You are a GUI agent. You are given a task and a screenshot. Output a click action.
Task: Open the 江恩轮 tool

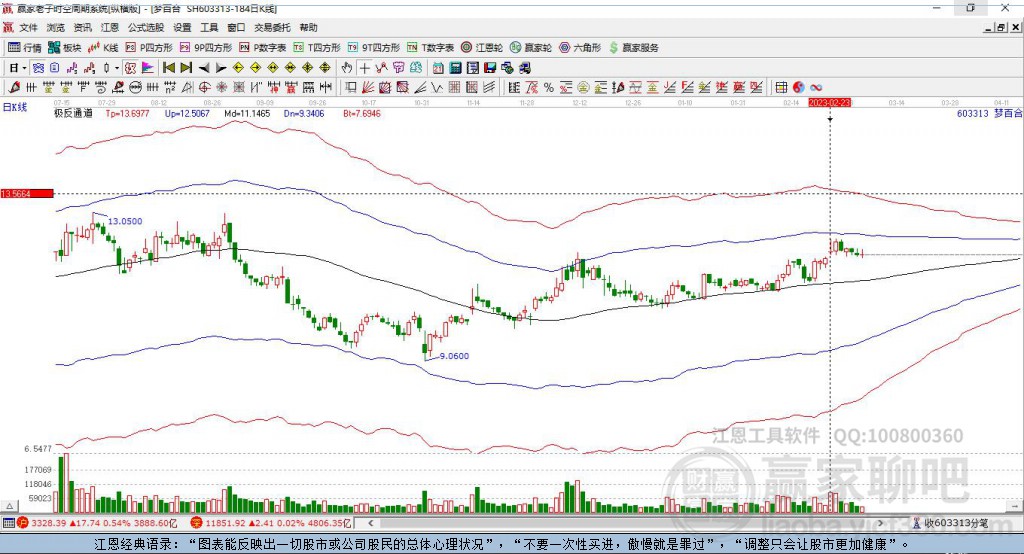click(482, 48)
